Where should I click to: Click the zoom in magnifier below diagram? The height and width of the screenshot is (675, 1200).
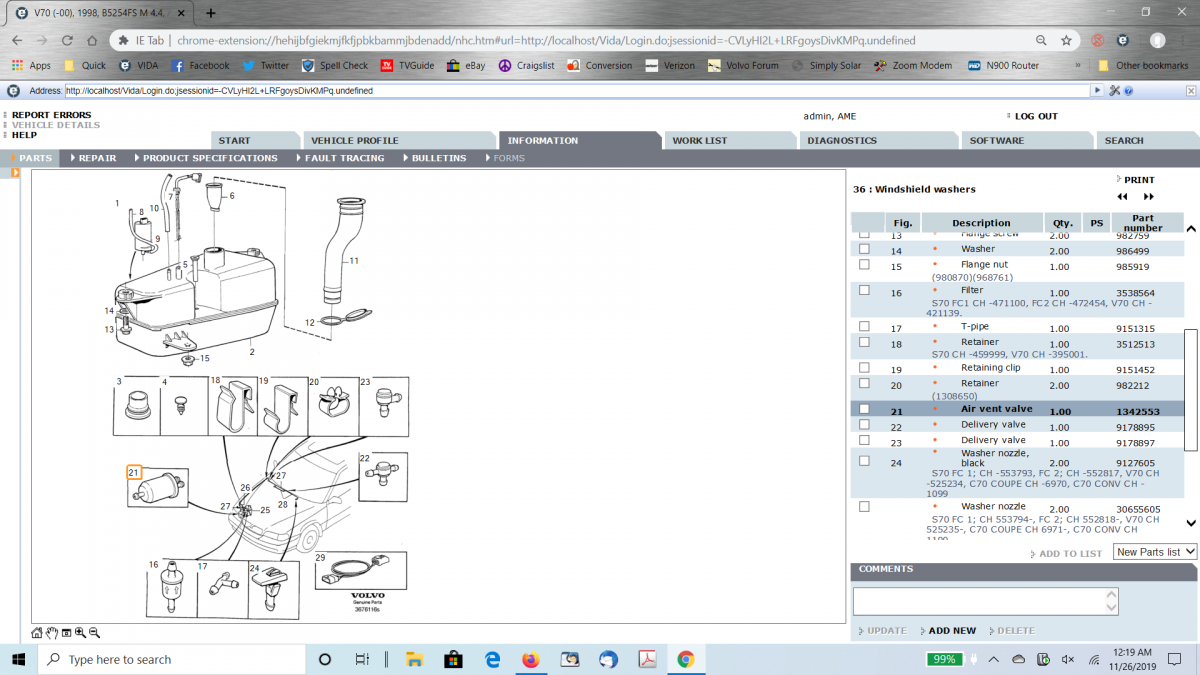tap(80, 633)
